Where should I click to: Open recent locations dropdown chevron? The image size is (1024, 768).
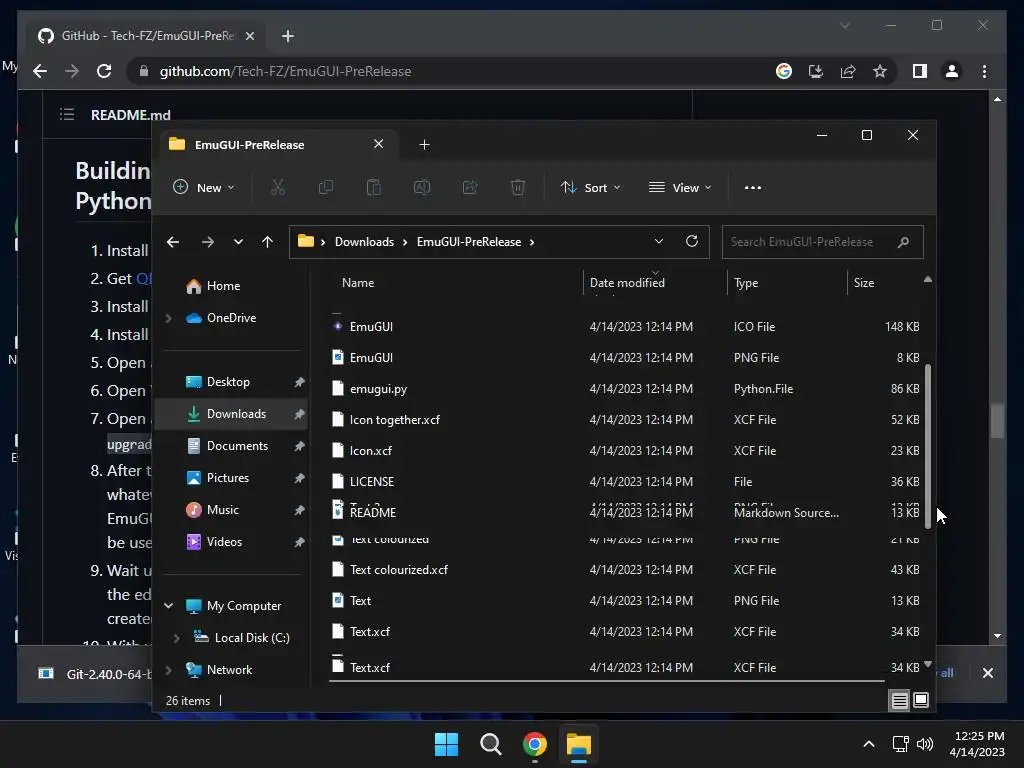pos(238,242)
